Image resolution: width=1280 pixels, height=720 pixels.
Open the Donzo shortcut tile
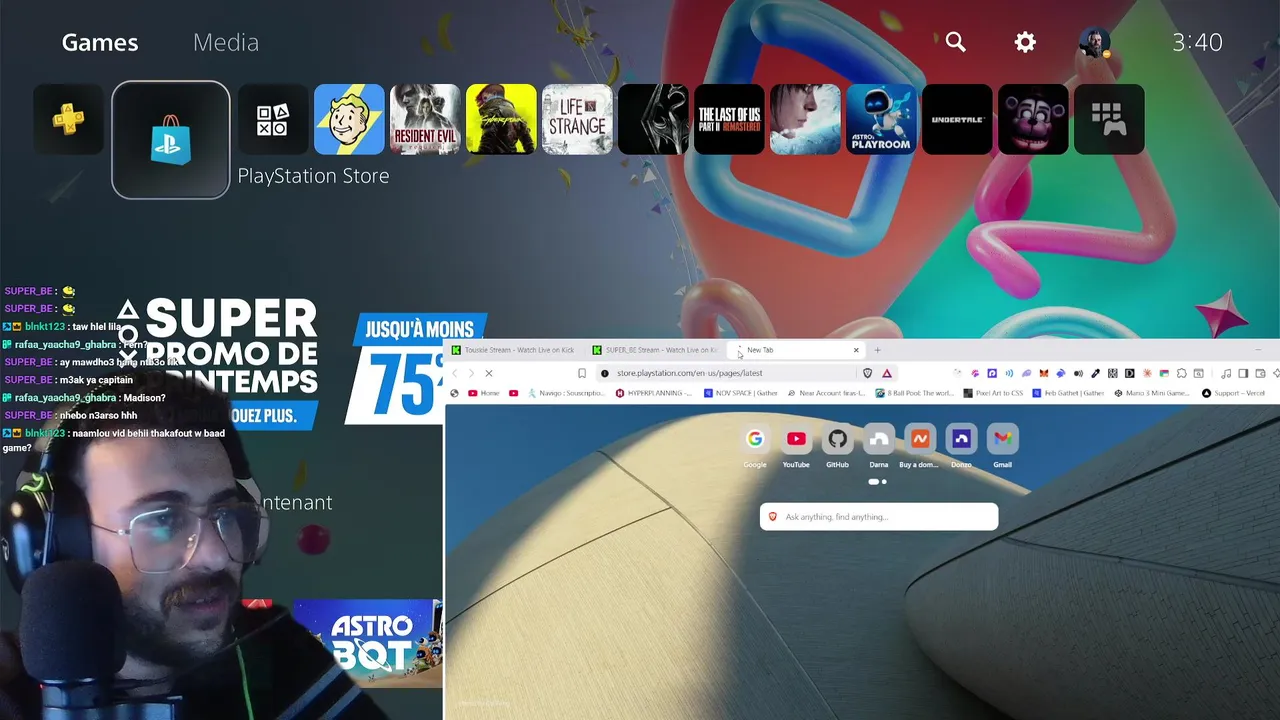tap(961, 445)
